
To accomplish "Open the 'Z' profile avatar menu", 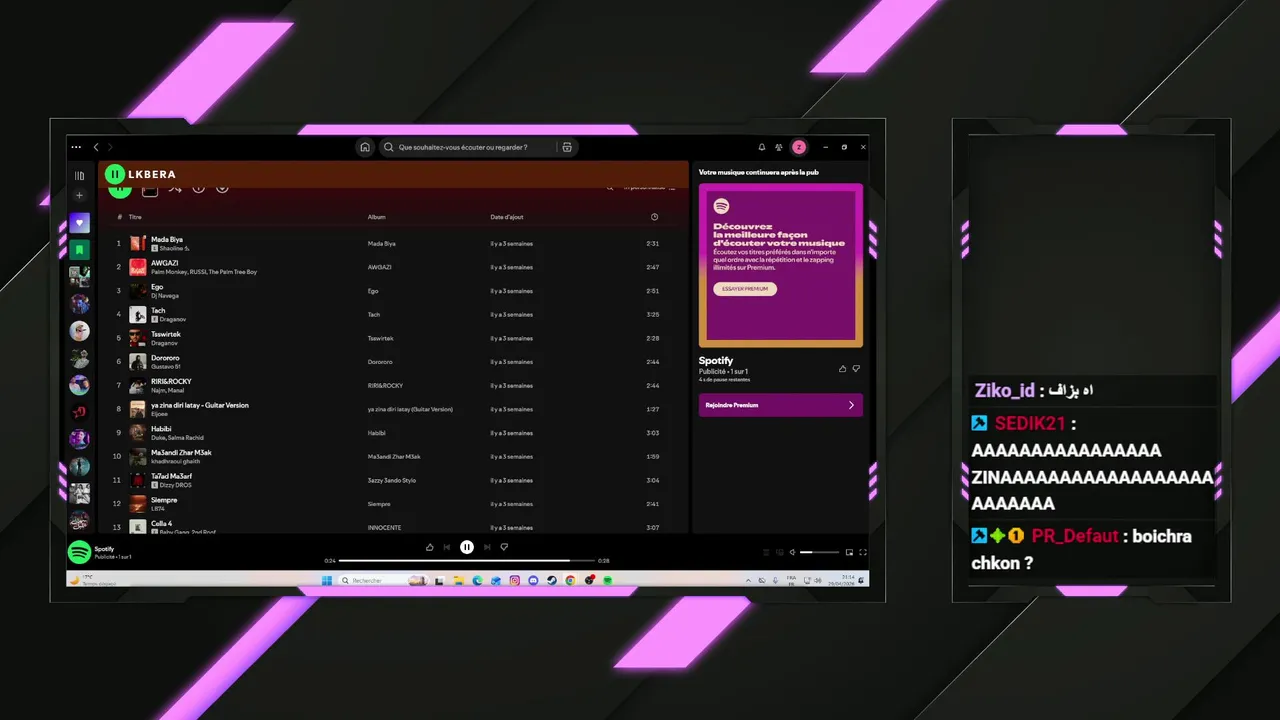I will tap(799, 147).
